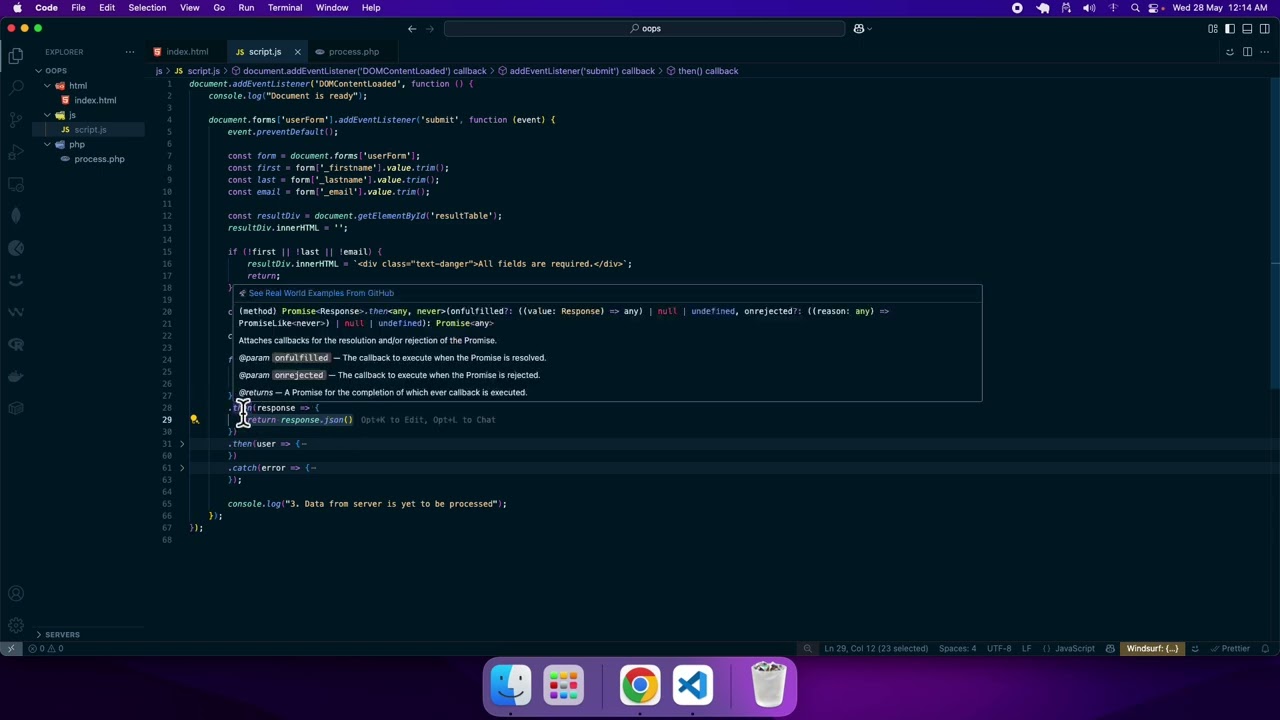Open index.html in file tree

(x=95, y=100)
